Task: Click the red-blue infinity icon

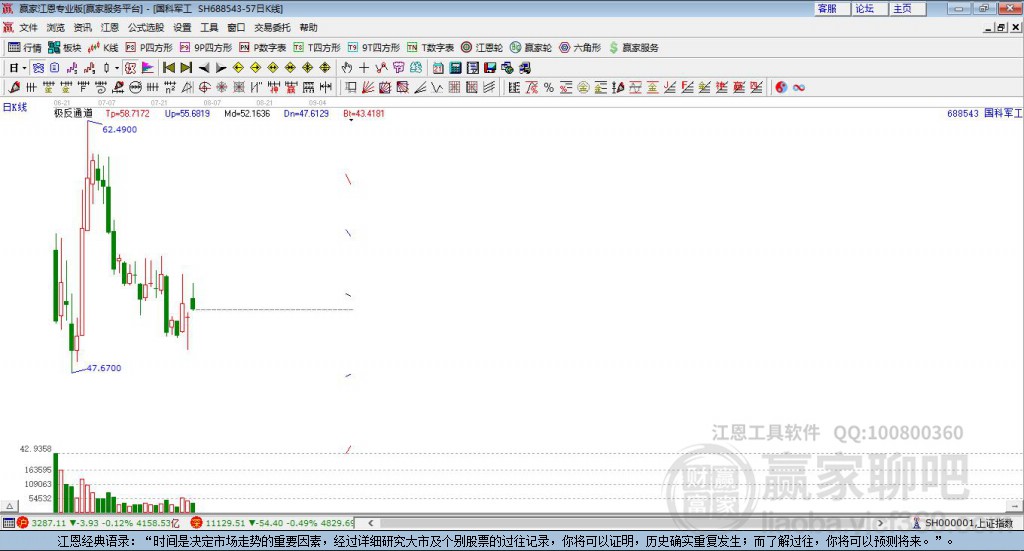Action: click(799, 87)
